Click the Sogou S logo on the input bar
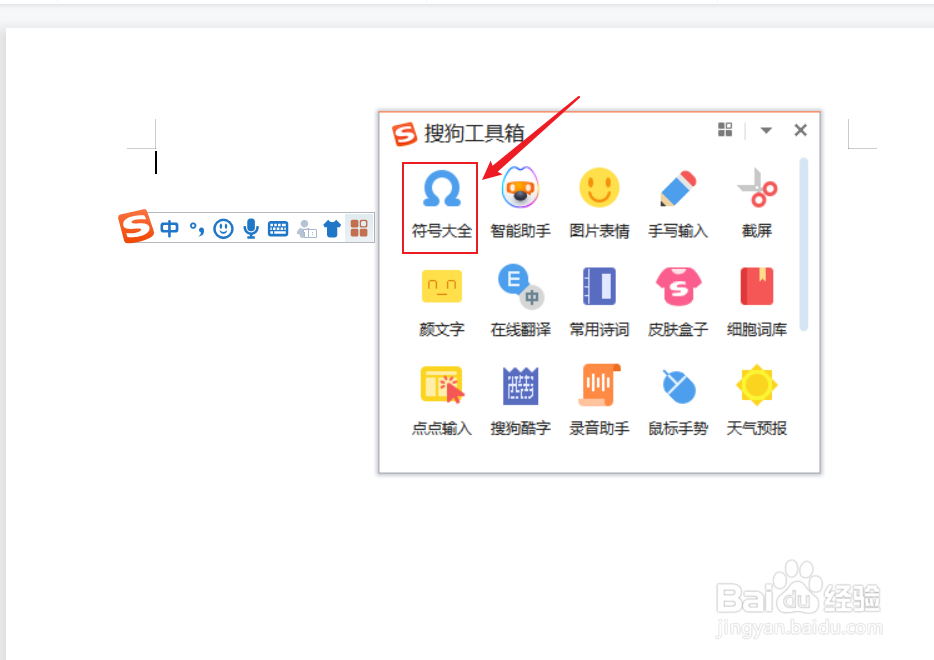This screenshot has height=660, width=934. 136,226
